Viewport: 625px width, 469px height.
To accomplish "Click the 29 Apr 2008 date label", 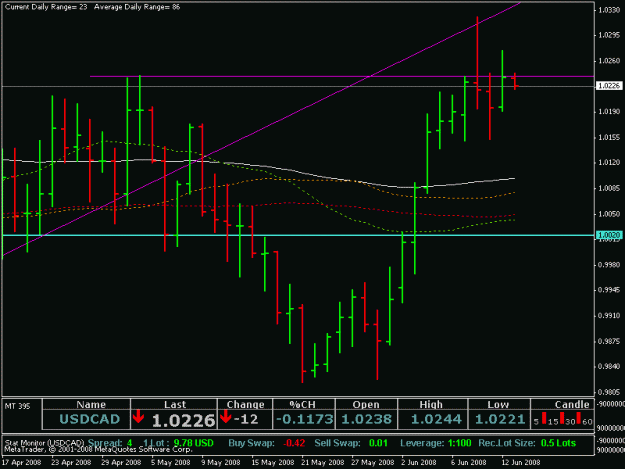I will tap(121, 463).
